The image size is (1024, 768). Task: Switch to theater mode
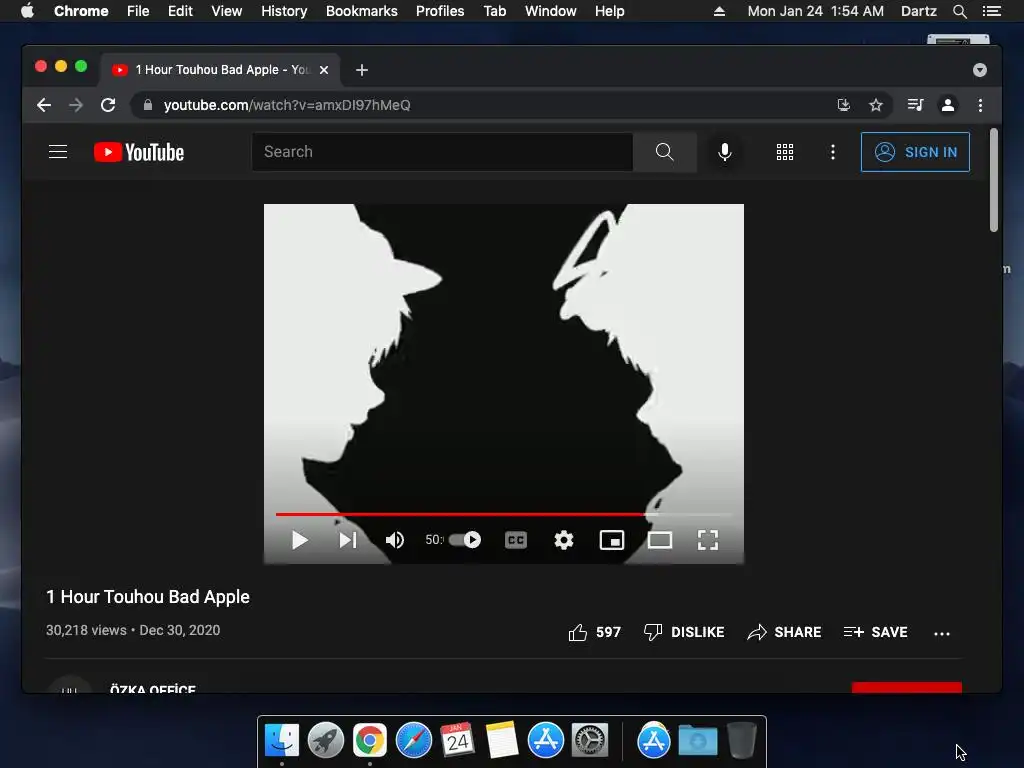[660, 540]
